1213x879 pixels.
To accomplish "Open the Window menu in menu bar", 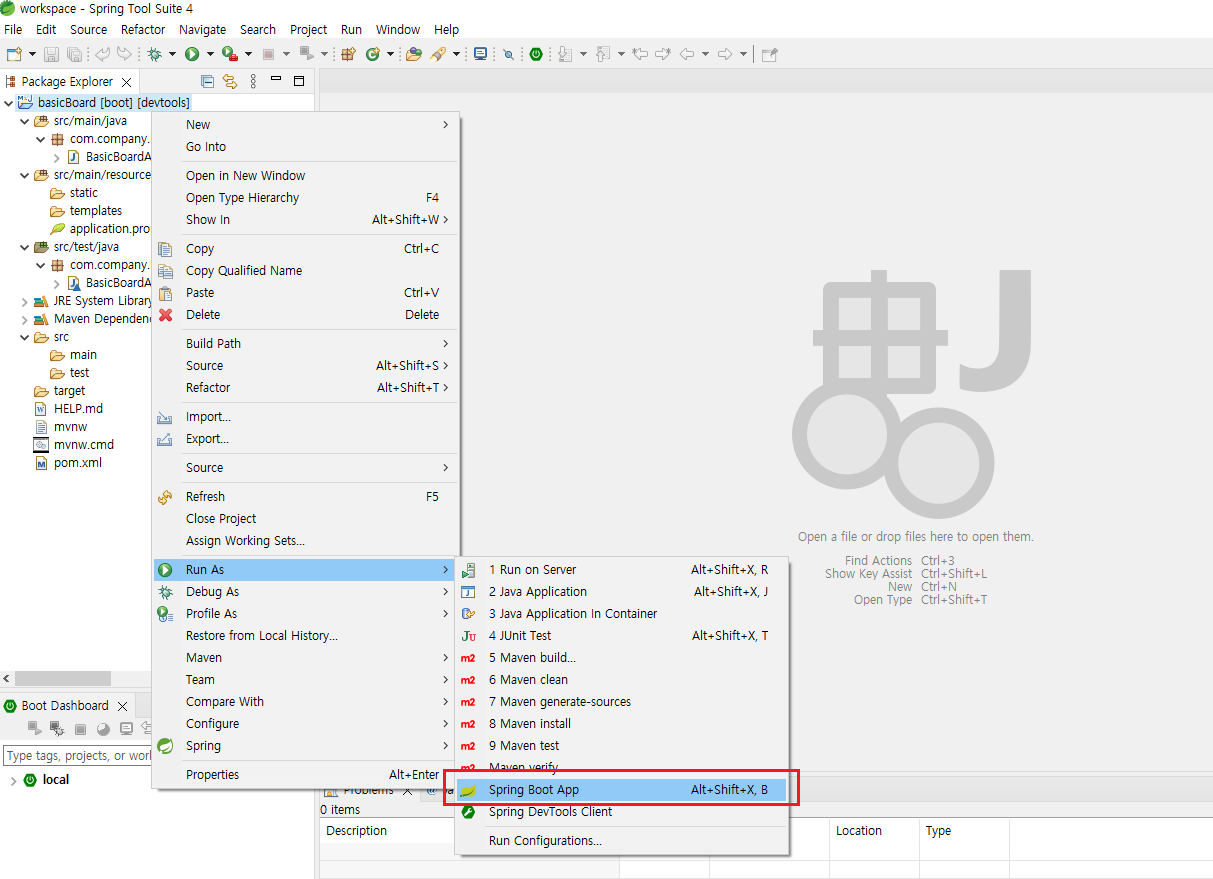I will 398,29.
